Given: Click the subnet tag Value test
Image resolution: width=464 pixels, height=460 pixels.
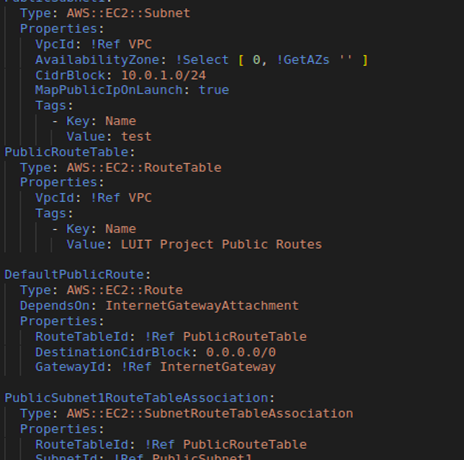Looking at the screenshot, I should tap(136, 136).
